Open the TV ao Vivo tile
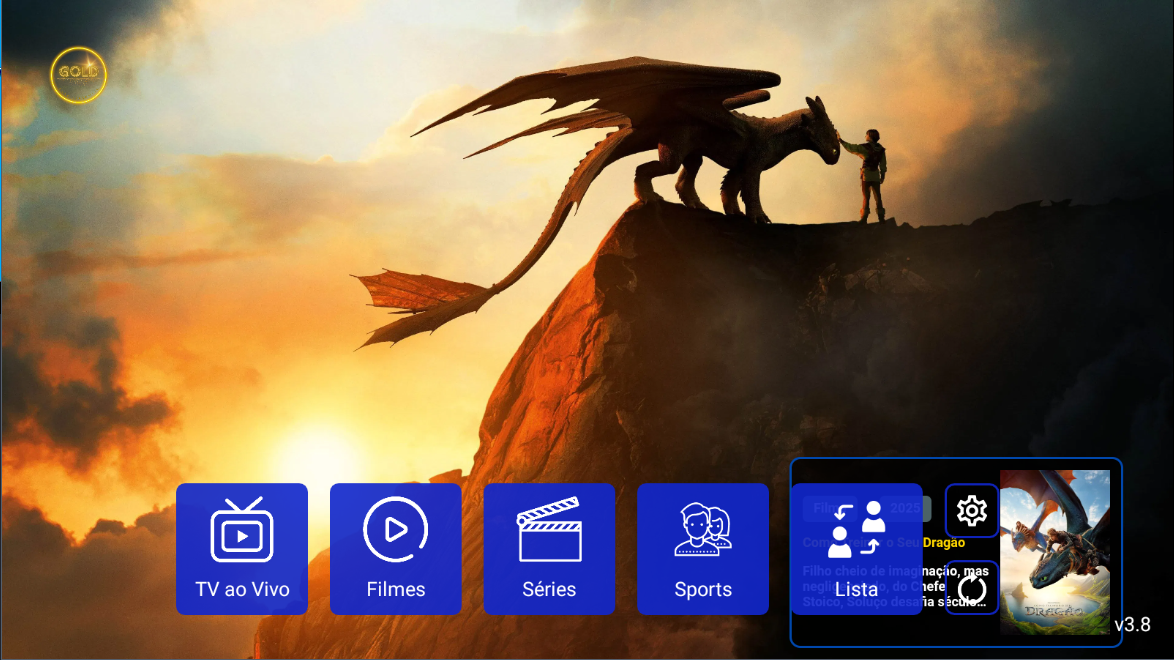 coord(242,548)
